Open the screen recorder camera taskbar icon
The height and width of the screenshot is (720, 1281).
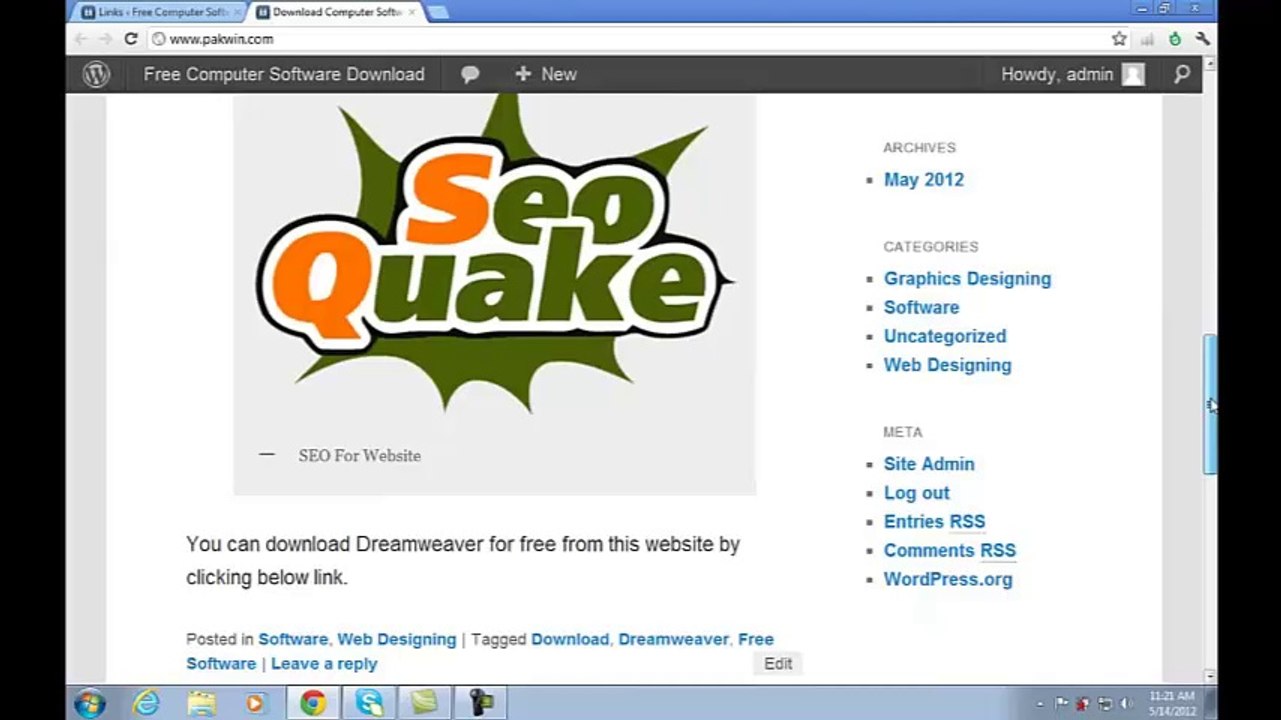481,703
